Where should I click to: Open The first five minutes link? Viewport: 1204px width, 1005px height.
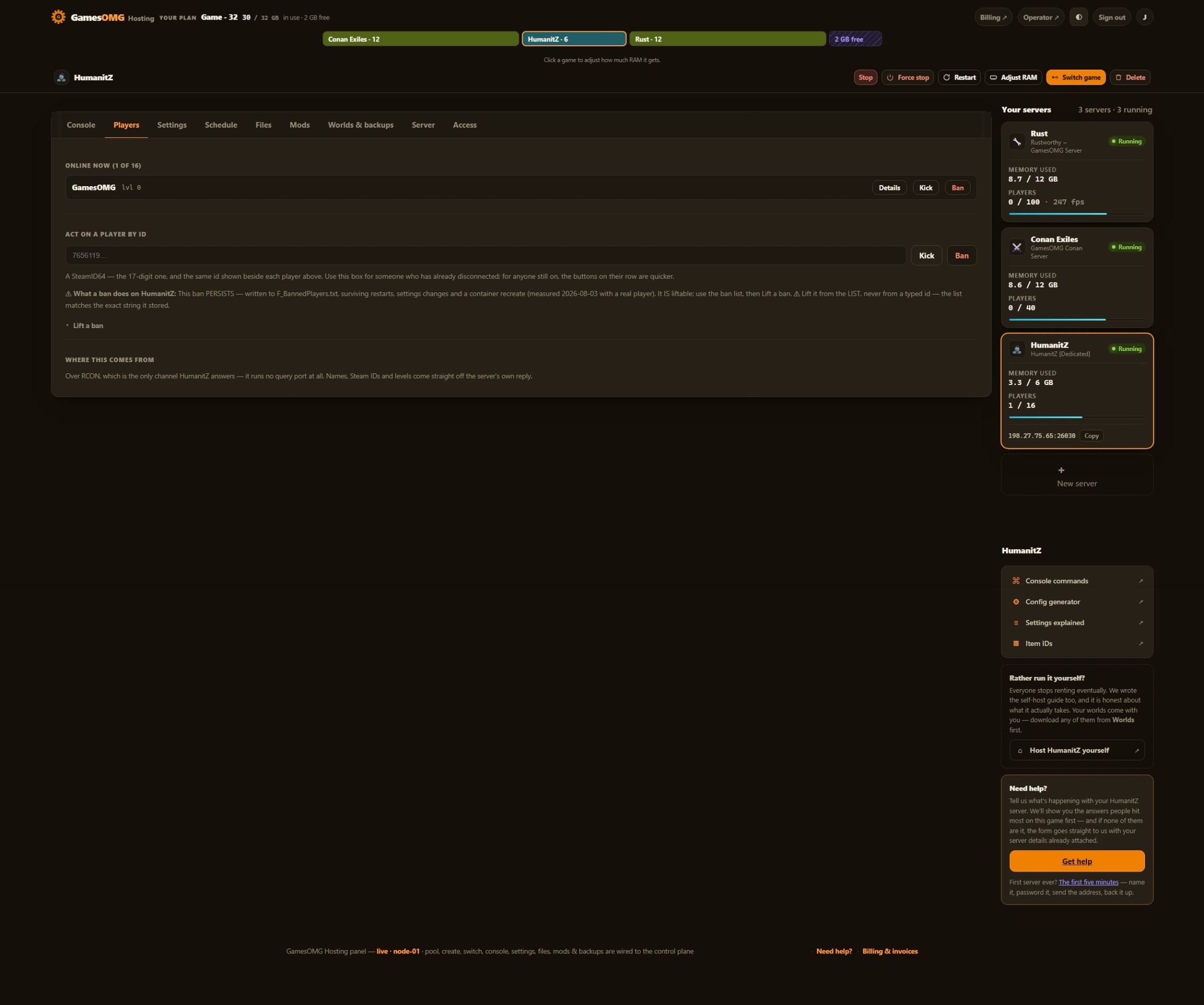[x=1088, y=882]
